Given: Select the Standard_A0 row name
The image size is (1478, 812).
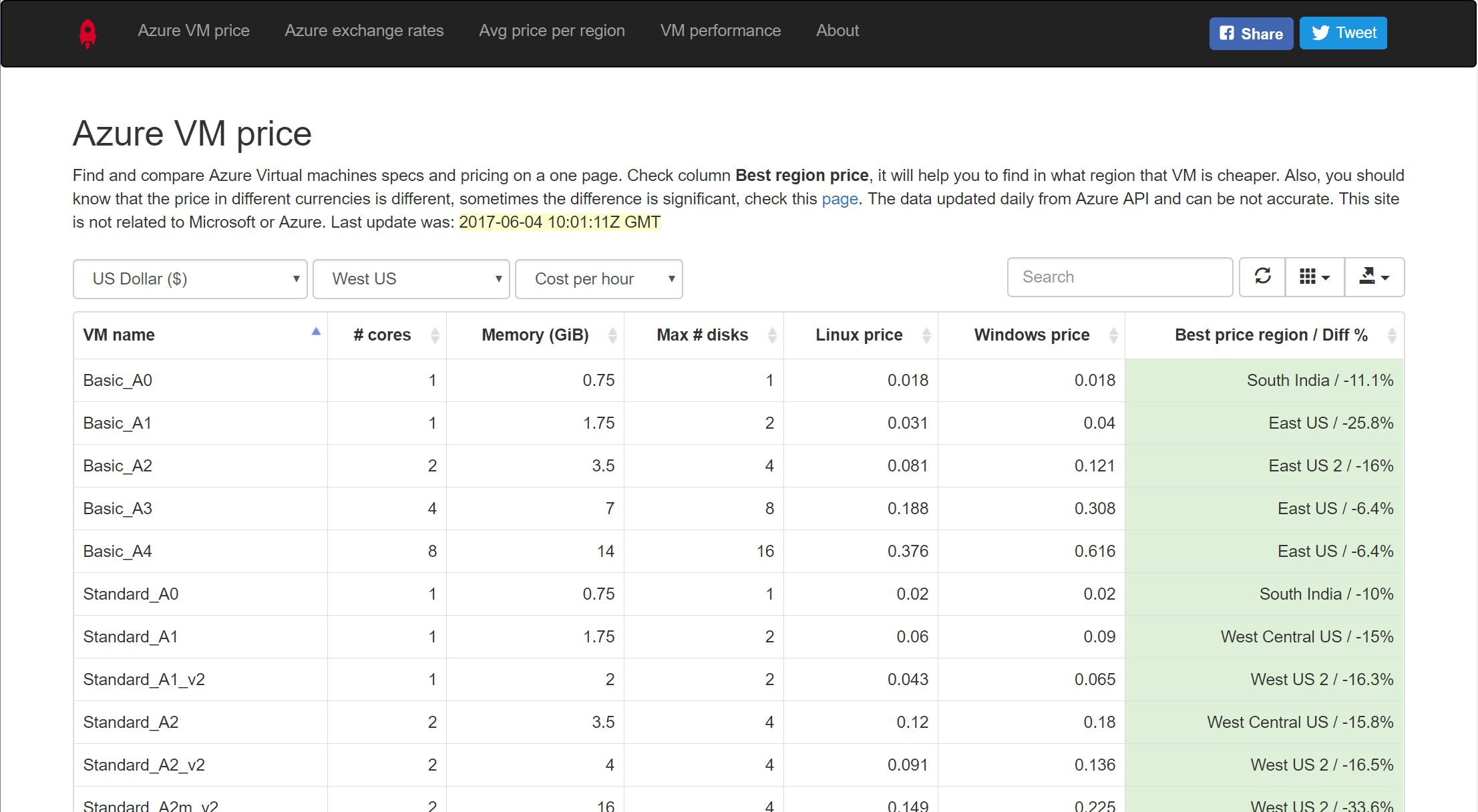Looking at the screenshot, I should point(131,594).
